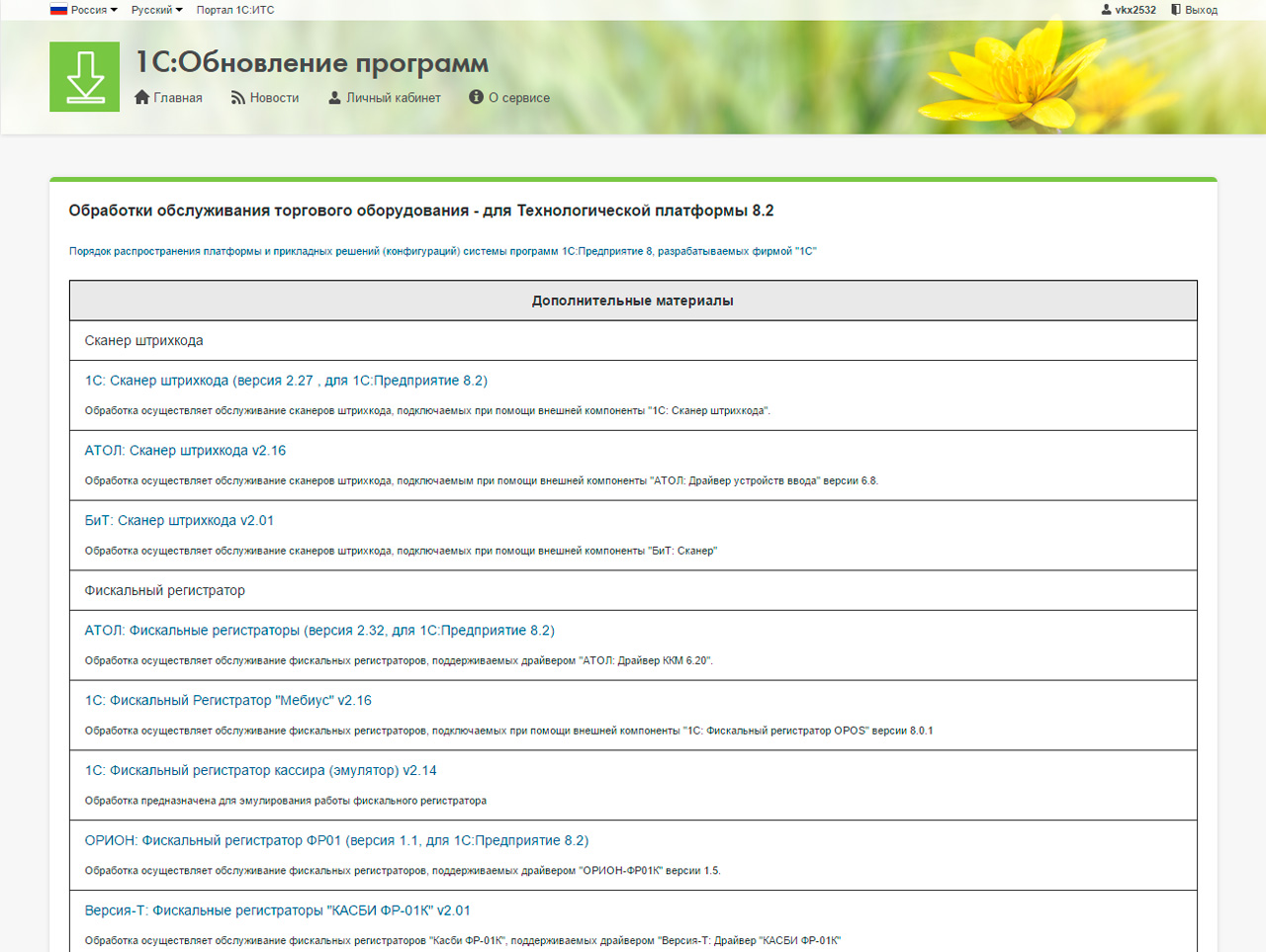1266x952 pixels.
Task: Click the description mentioning Версия-Т: Драйвер КАСБИ ФР-01К
Action: tap(463, 941)
